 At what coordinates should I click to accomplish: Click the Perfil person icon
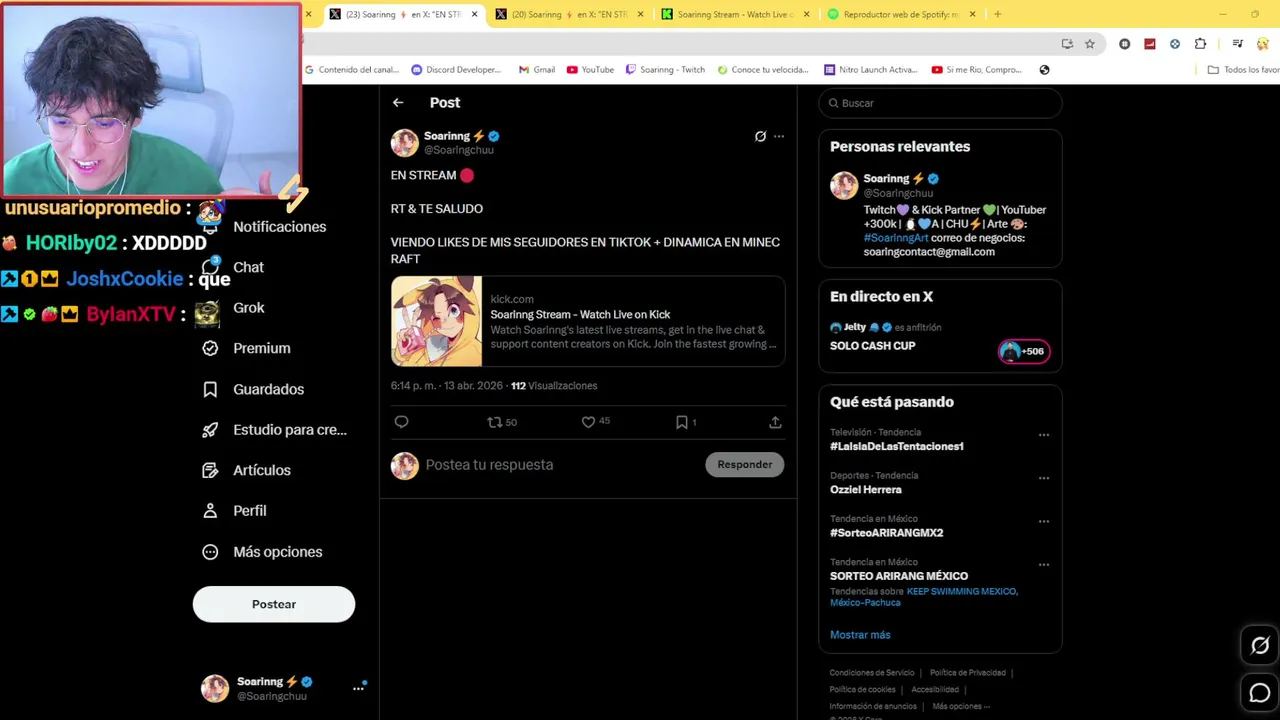point(210,511)
